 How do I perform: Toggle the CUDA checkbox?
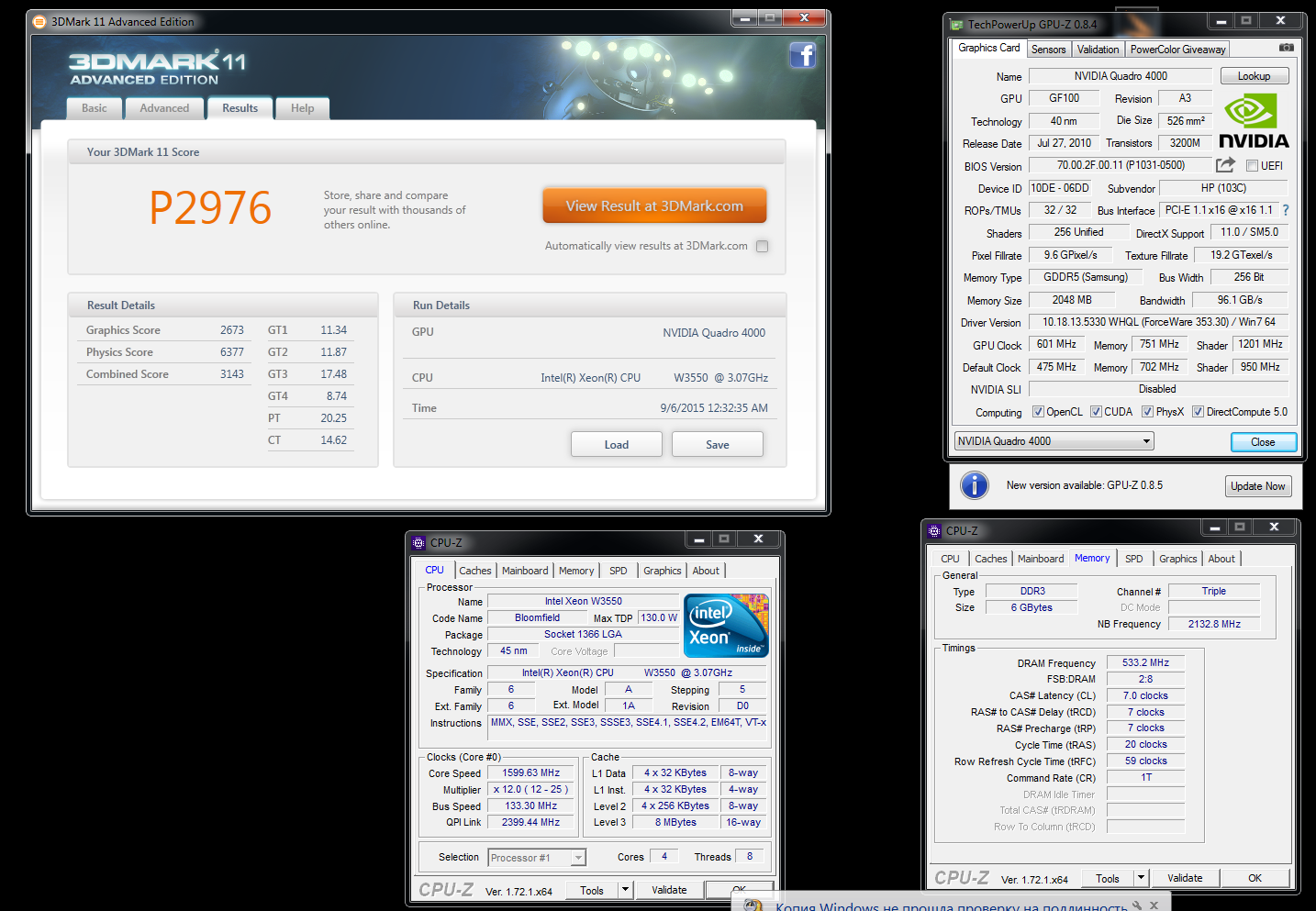[x=1096, y=412]
